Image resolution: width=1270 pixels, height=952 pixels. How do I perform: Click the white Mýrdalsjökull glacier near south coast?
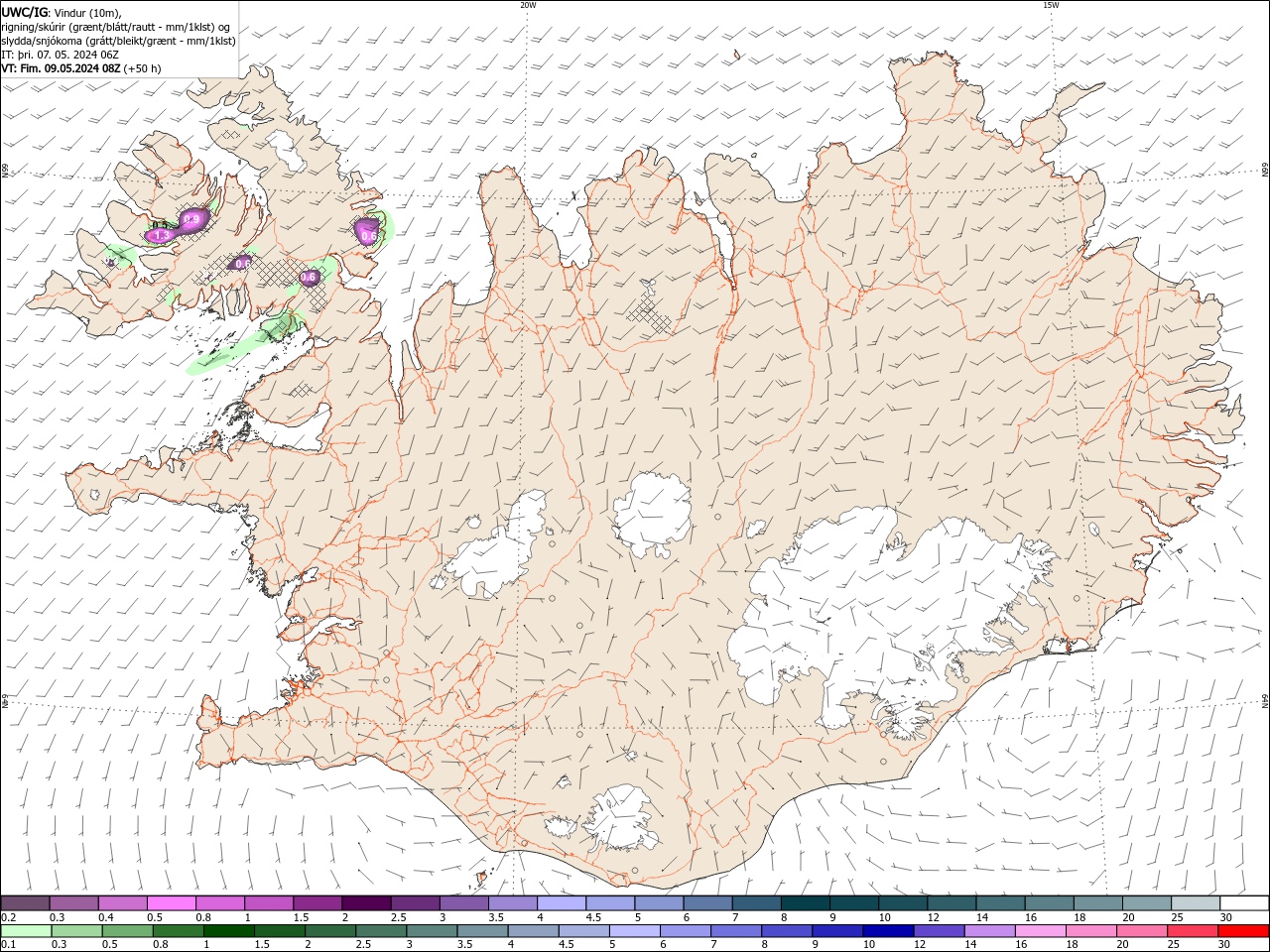(x=622, y=816)
